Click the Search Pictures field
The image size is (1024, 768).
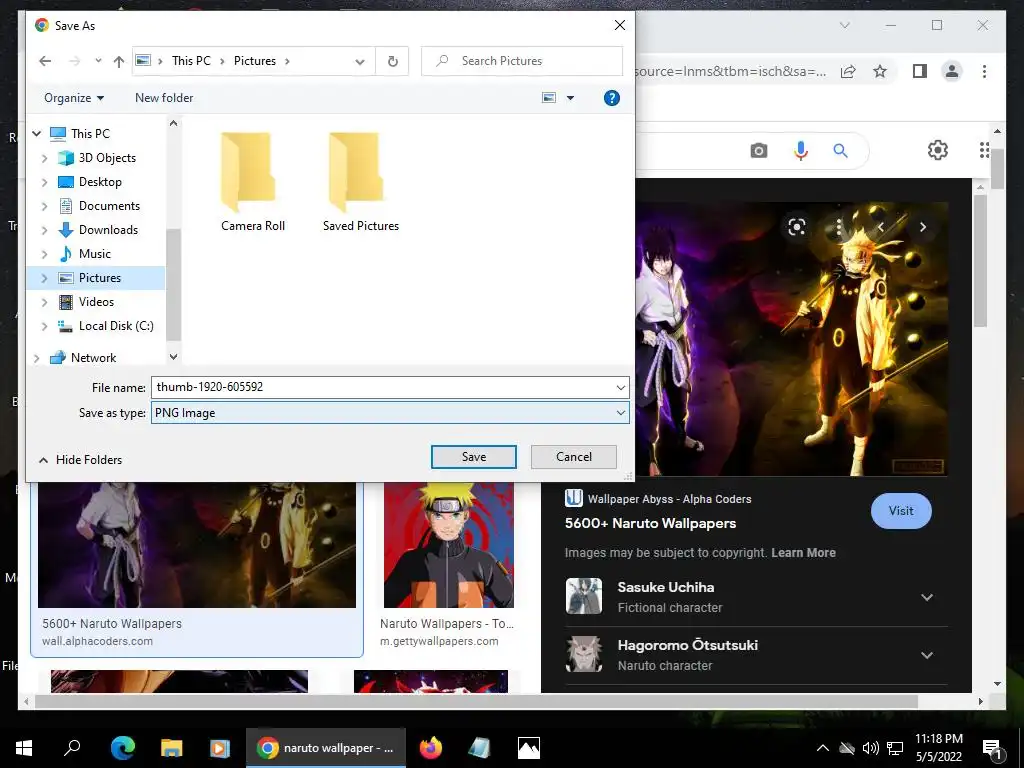(522, 61)
